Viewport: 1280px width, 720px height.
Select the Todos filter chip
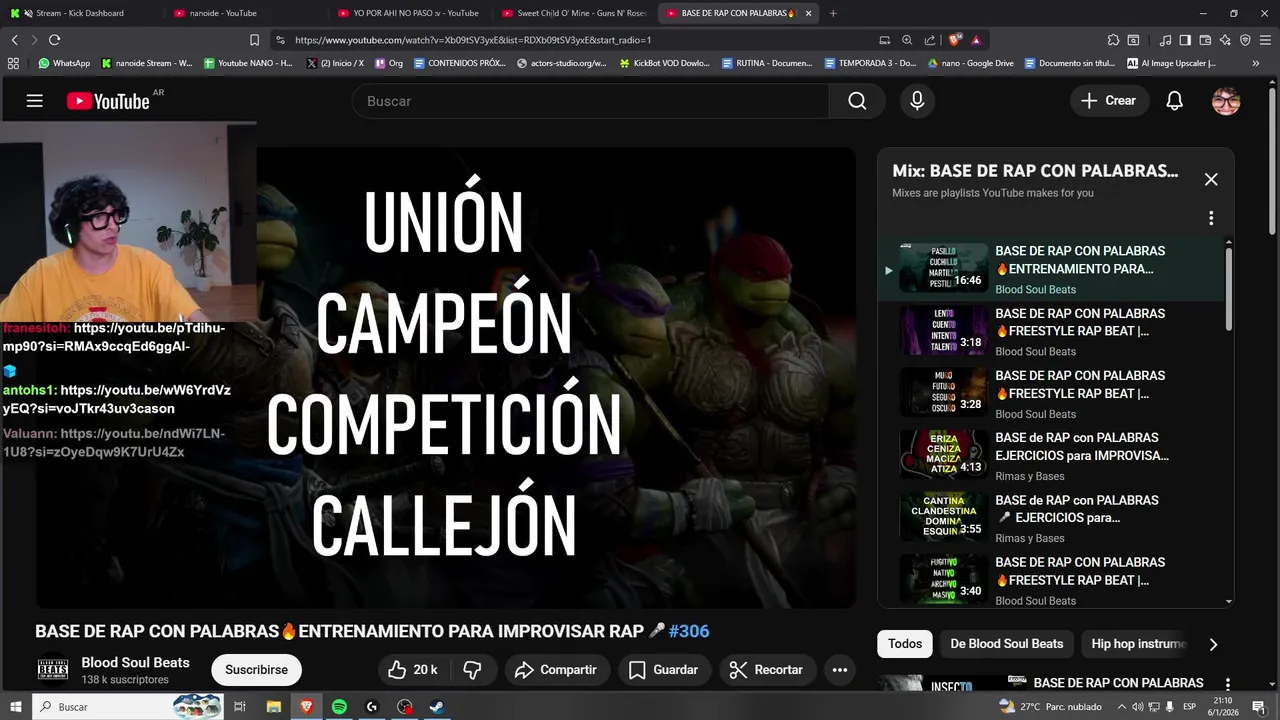point(905,644)
